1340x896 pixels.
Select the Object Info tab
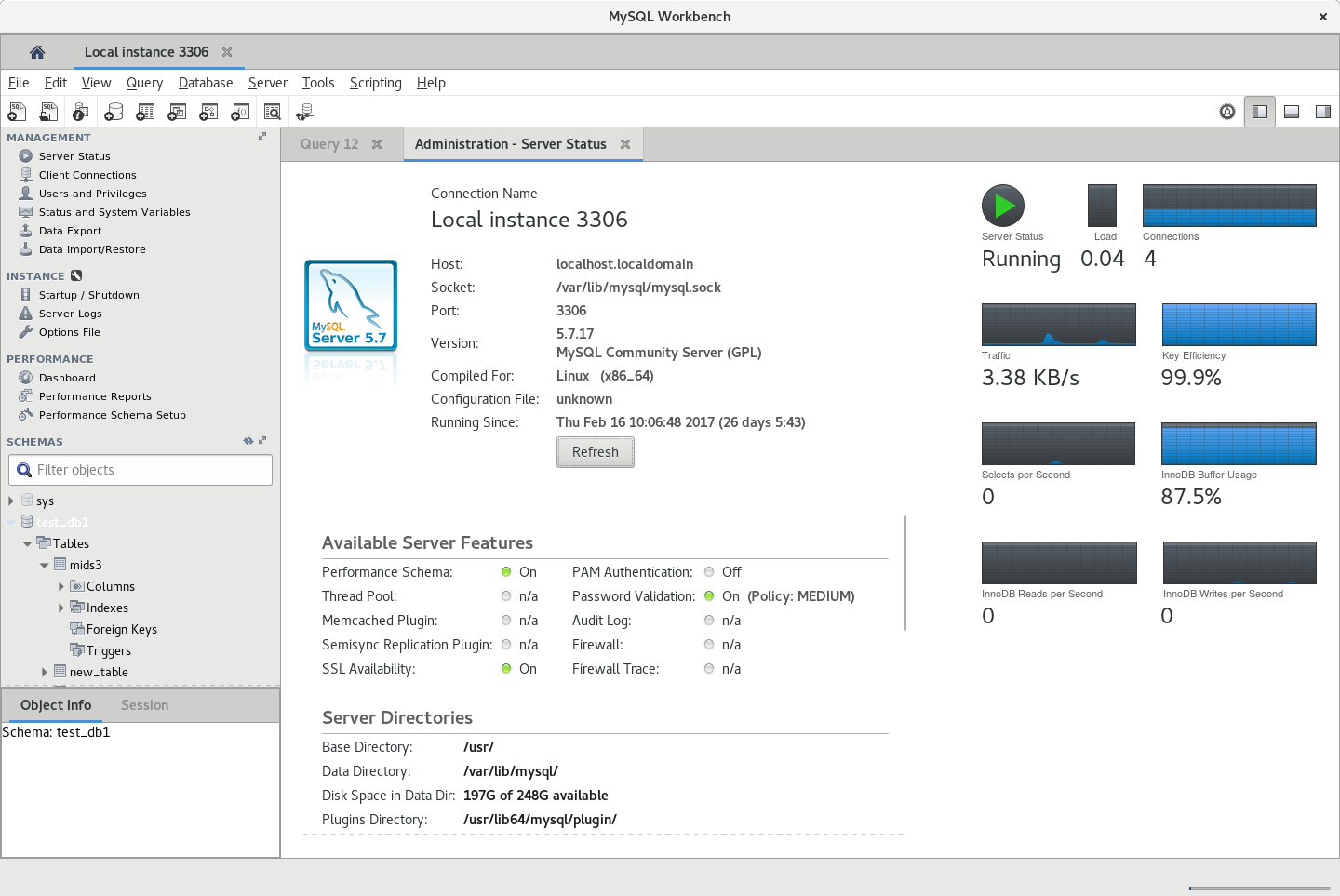pos(56,705)
